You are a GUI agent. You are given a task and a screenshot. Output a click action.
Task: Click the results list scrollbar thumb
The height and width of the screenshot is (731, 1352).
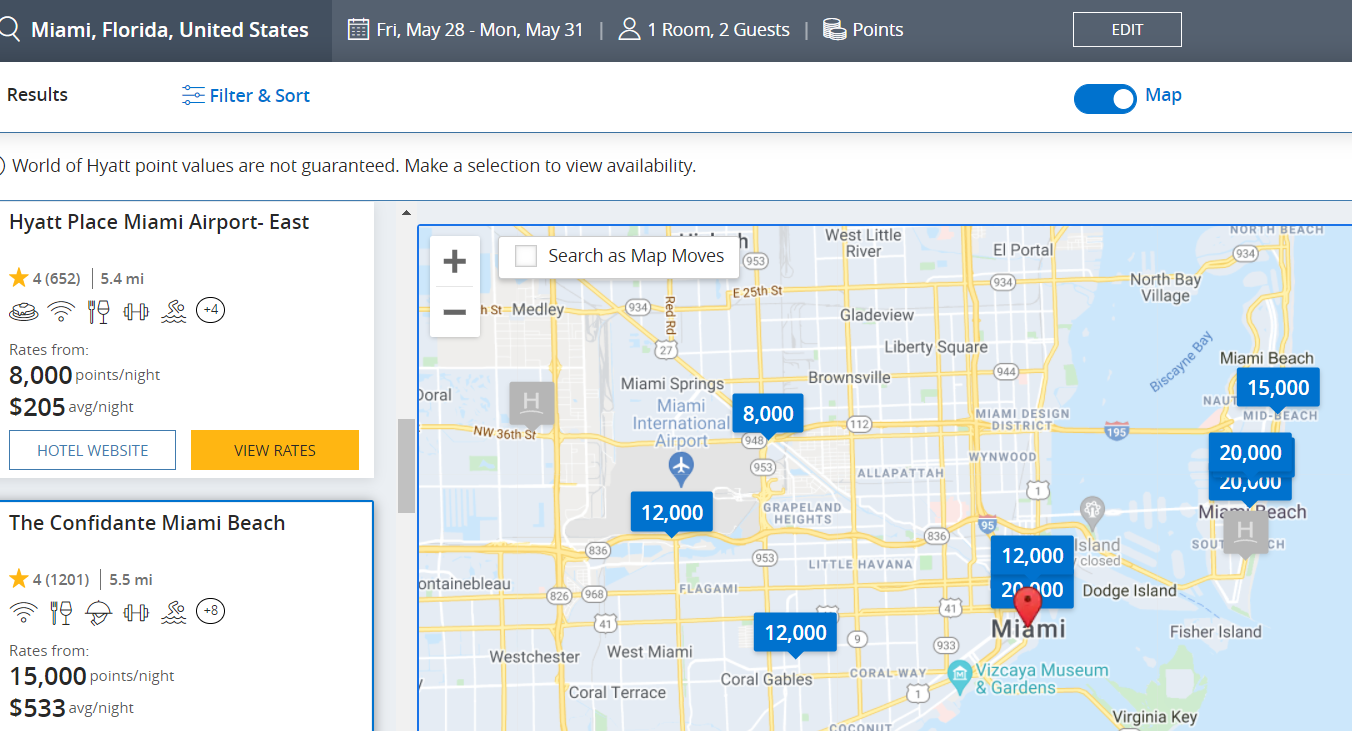point(406,466)
